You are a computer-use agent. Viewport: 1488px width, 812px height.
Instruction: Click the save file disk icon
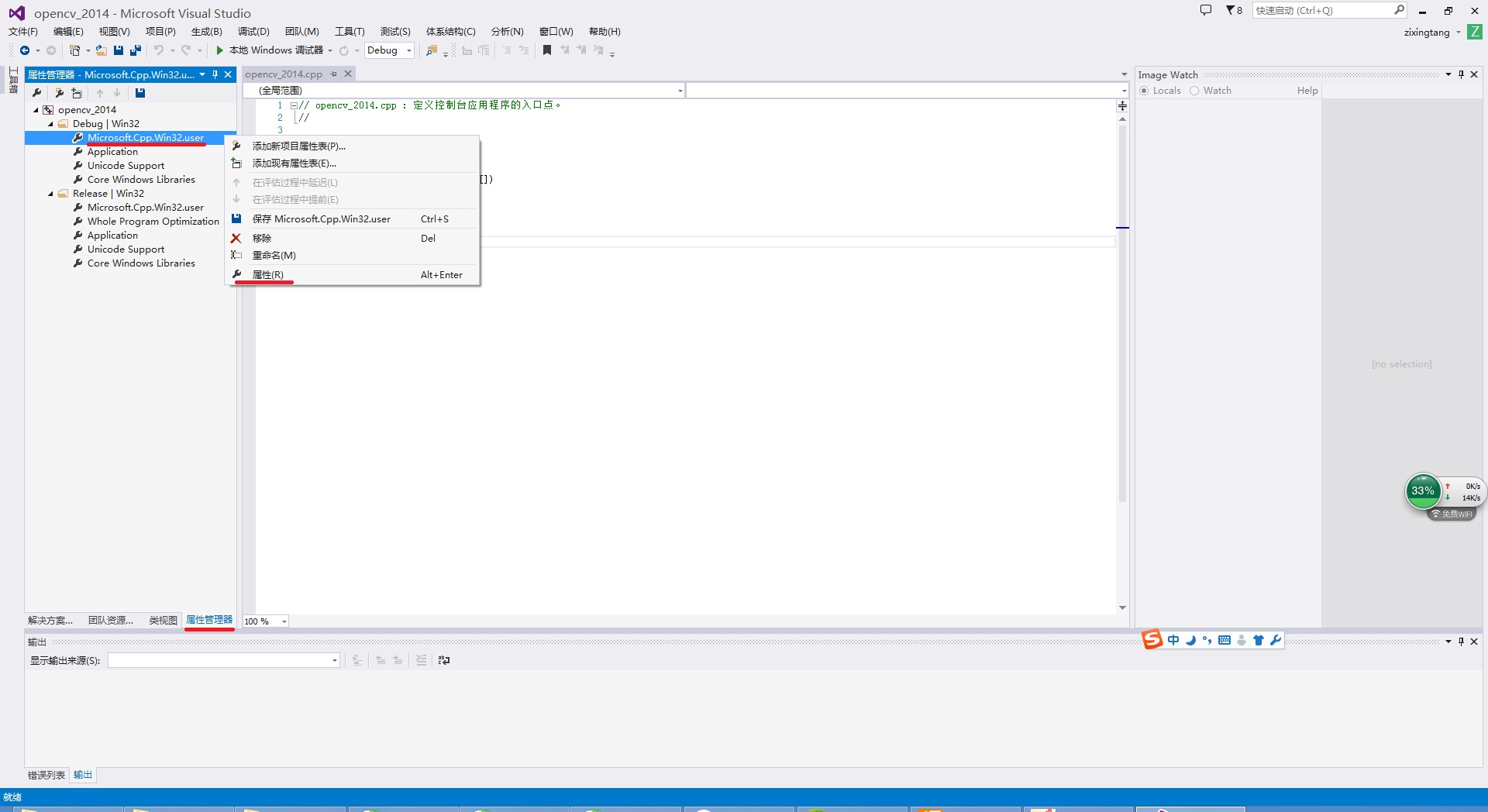119,50
